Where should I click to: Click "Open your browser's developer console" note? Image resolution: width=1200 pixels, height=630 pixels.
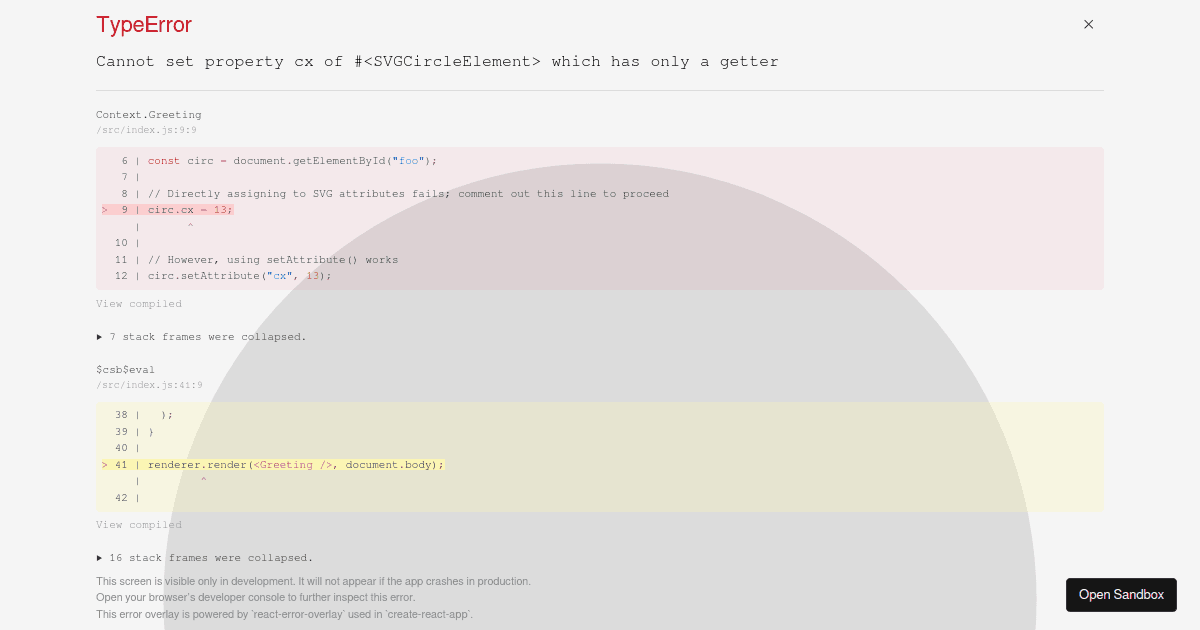click(255, 598)
